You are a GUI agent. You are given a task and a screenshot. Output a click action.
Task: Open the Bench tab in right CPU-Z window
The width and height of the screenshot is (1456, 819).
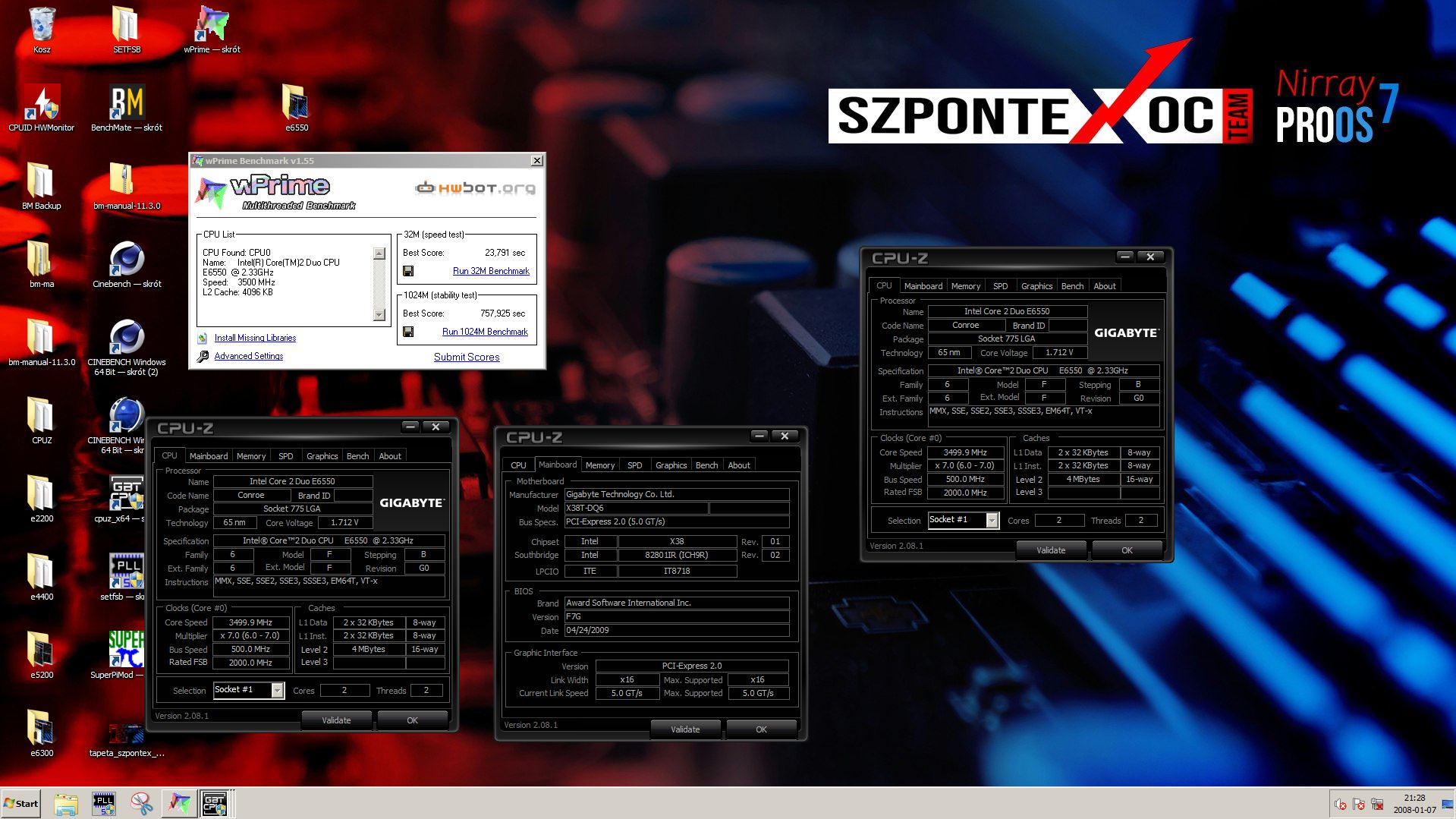pyautogui.click(x=1072, y=286)
